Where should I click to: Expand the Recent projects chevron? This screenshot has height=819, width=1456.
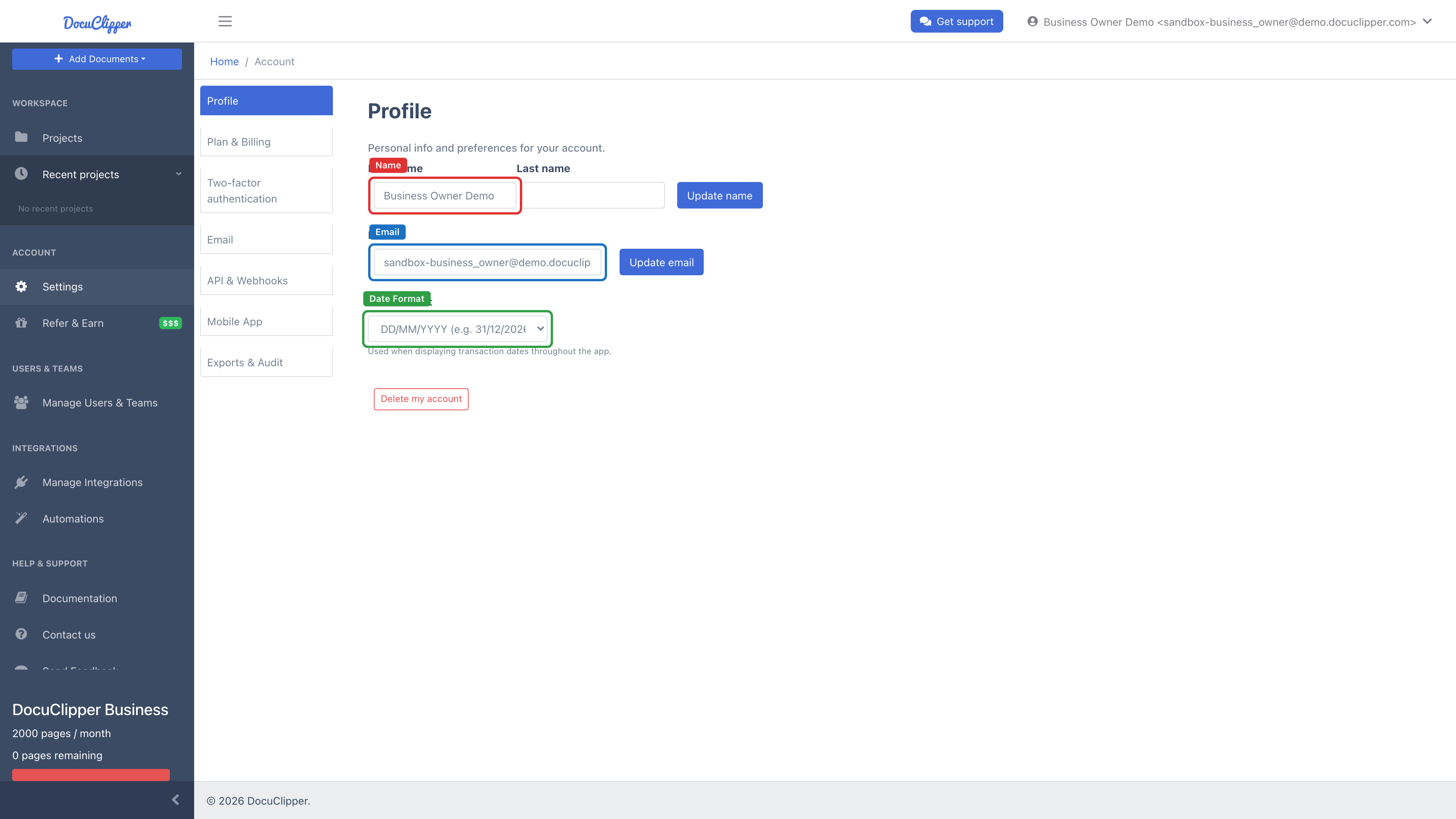179,174
